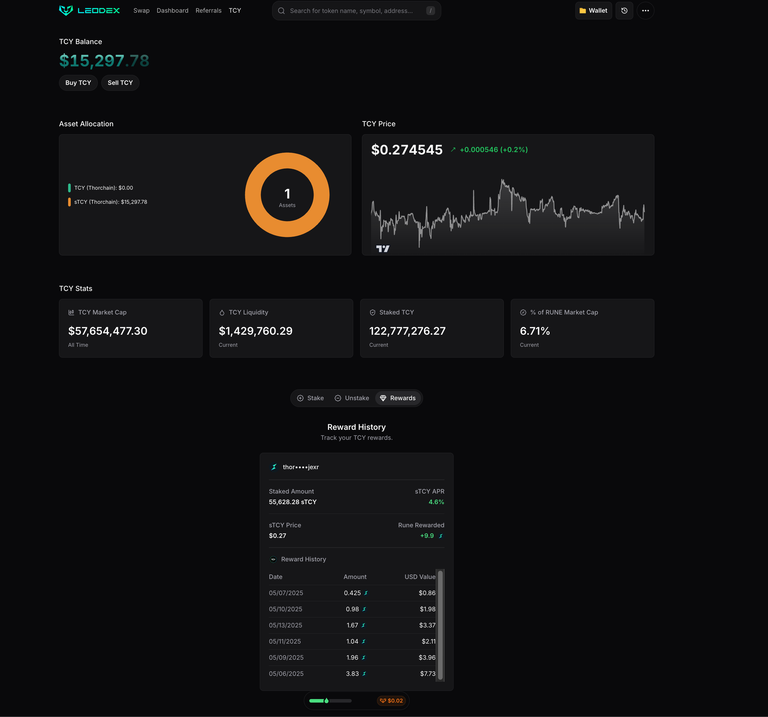Click the Rune icon in the 1.67 row
The height and width of the screenshot is (717, 768).
point(363,625)
